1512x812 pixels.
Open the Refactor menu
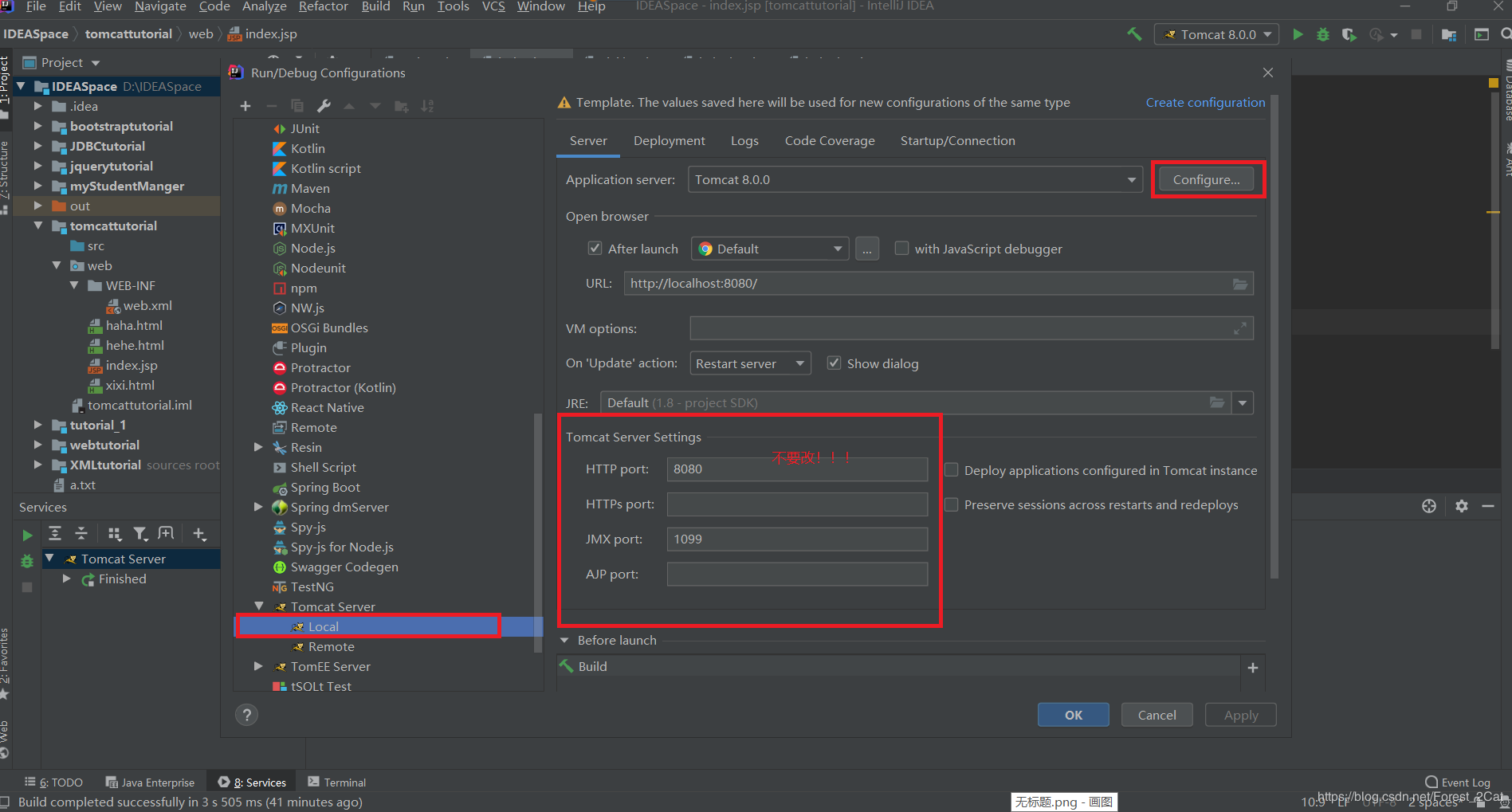323,6
